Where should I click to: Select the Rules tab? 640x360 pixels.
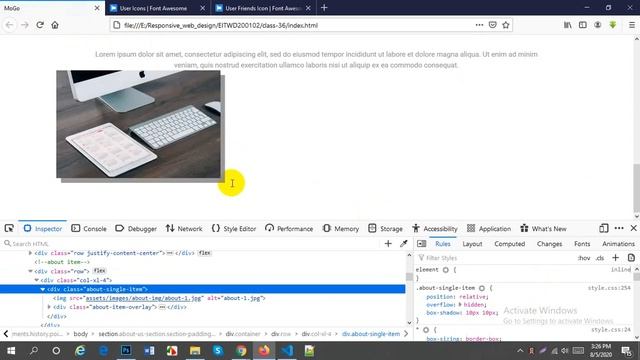pyautogui.click(x=442, y=244)
